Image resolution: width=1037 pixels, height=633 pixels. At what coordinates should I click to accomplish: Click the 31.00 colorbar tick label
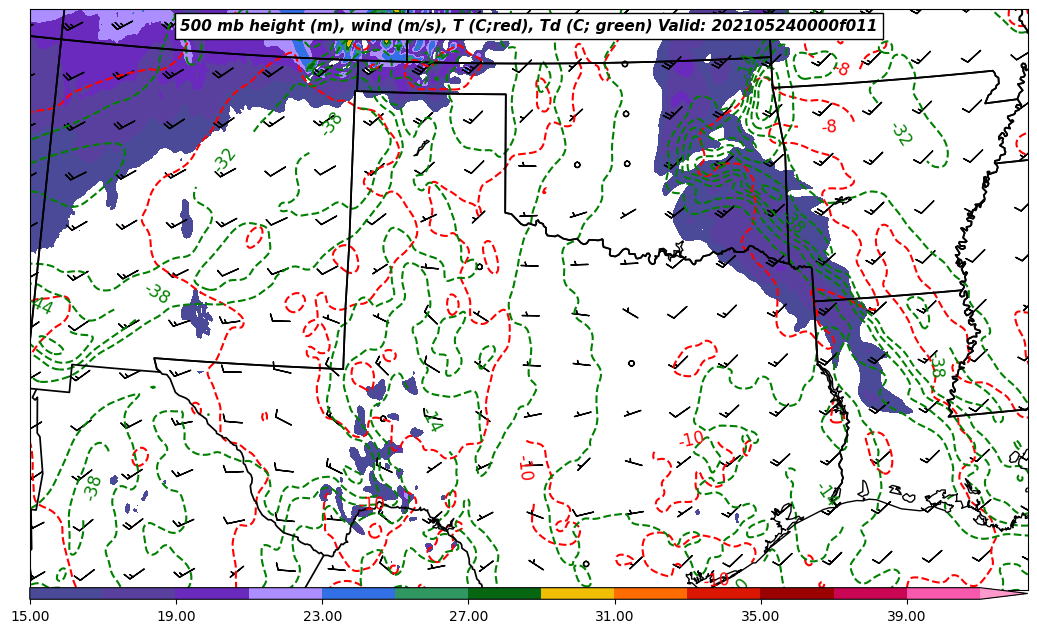(x=614, y=616)
